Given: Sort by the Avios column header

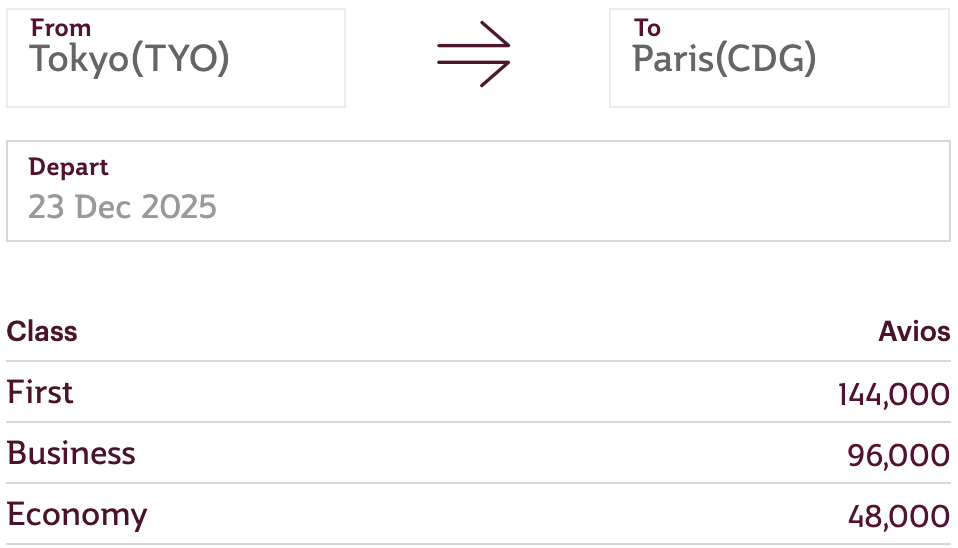Looking at the screenshot, I should tap(914, 332).
